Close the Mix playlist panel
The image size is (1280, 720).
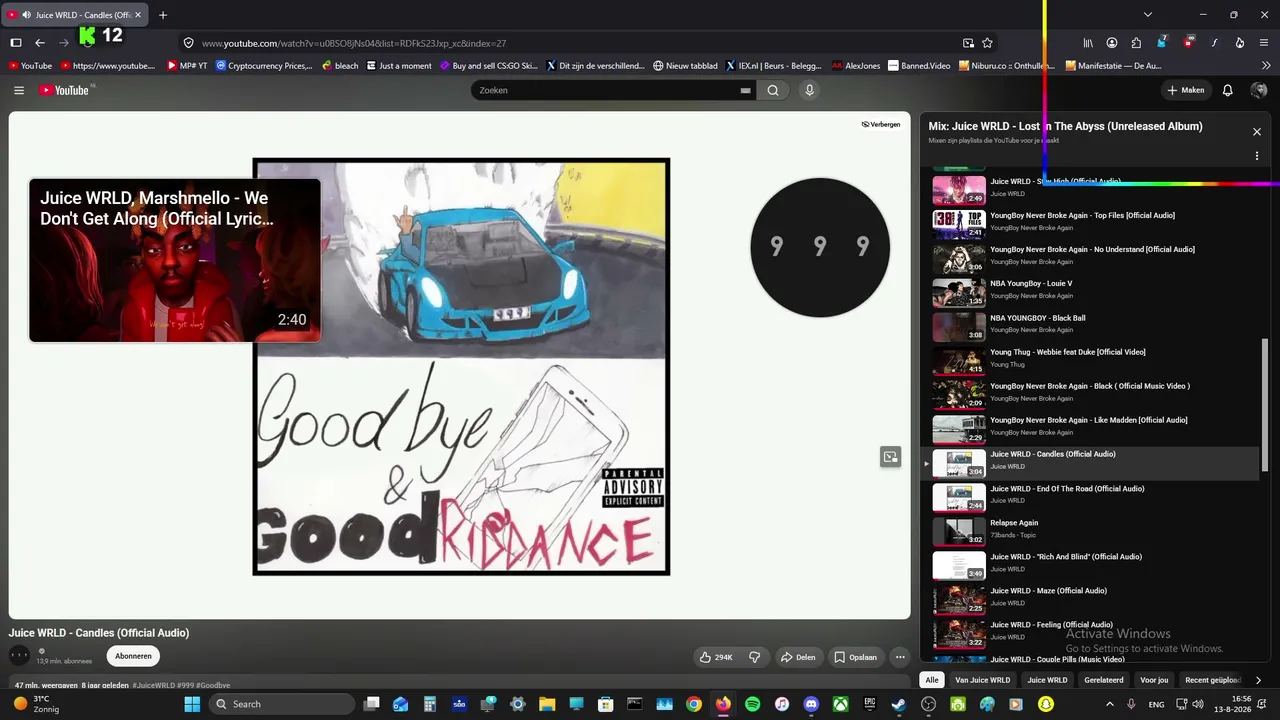[1257, 132]
